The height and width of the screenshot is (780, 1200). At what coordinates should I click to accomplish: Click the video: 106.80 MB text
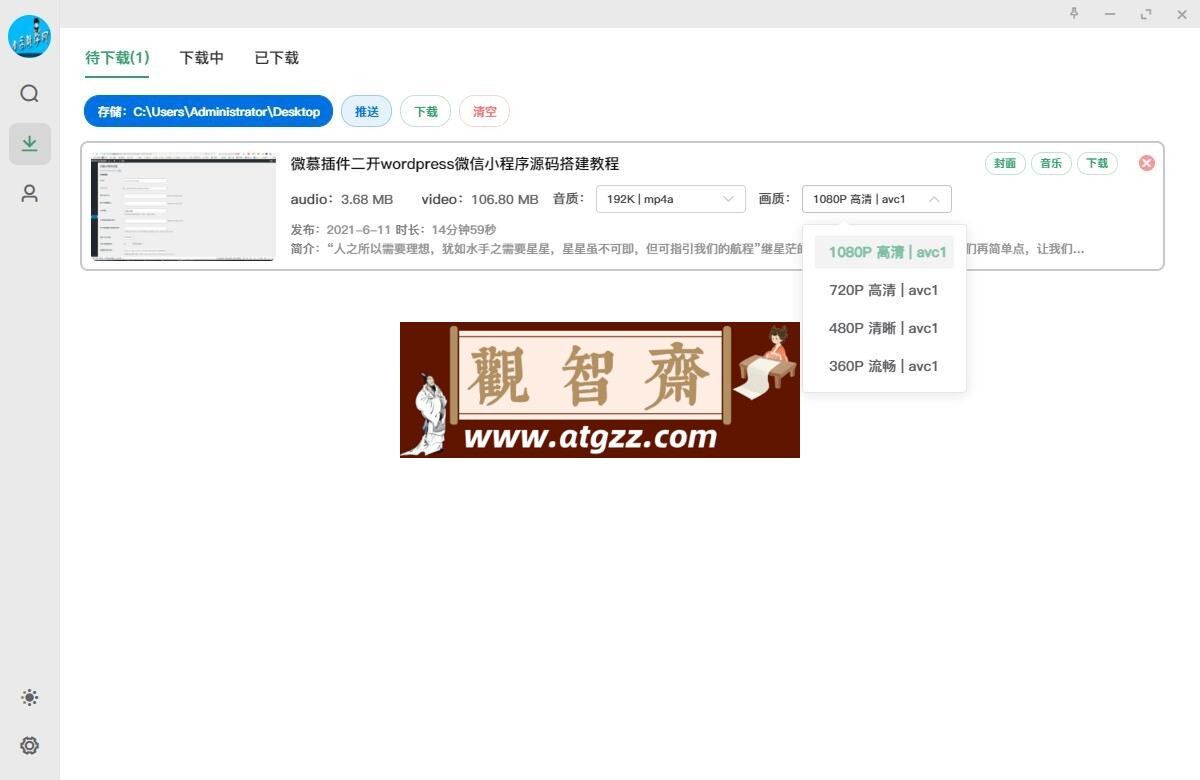(480, 199)
